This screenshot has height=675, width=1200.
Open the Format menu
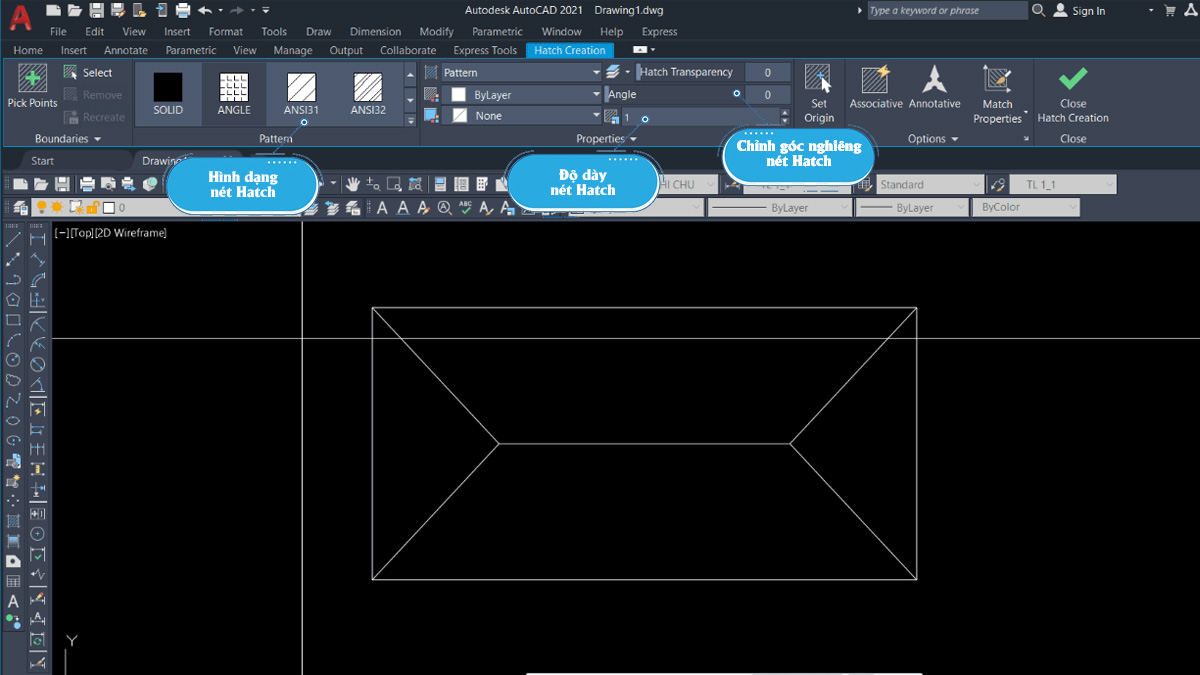tap(226, 32)
